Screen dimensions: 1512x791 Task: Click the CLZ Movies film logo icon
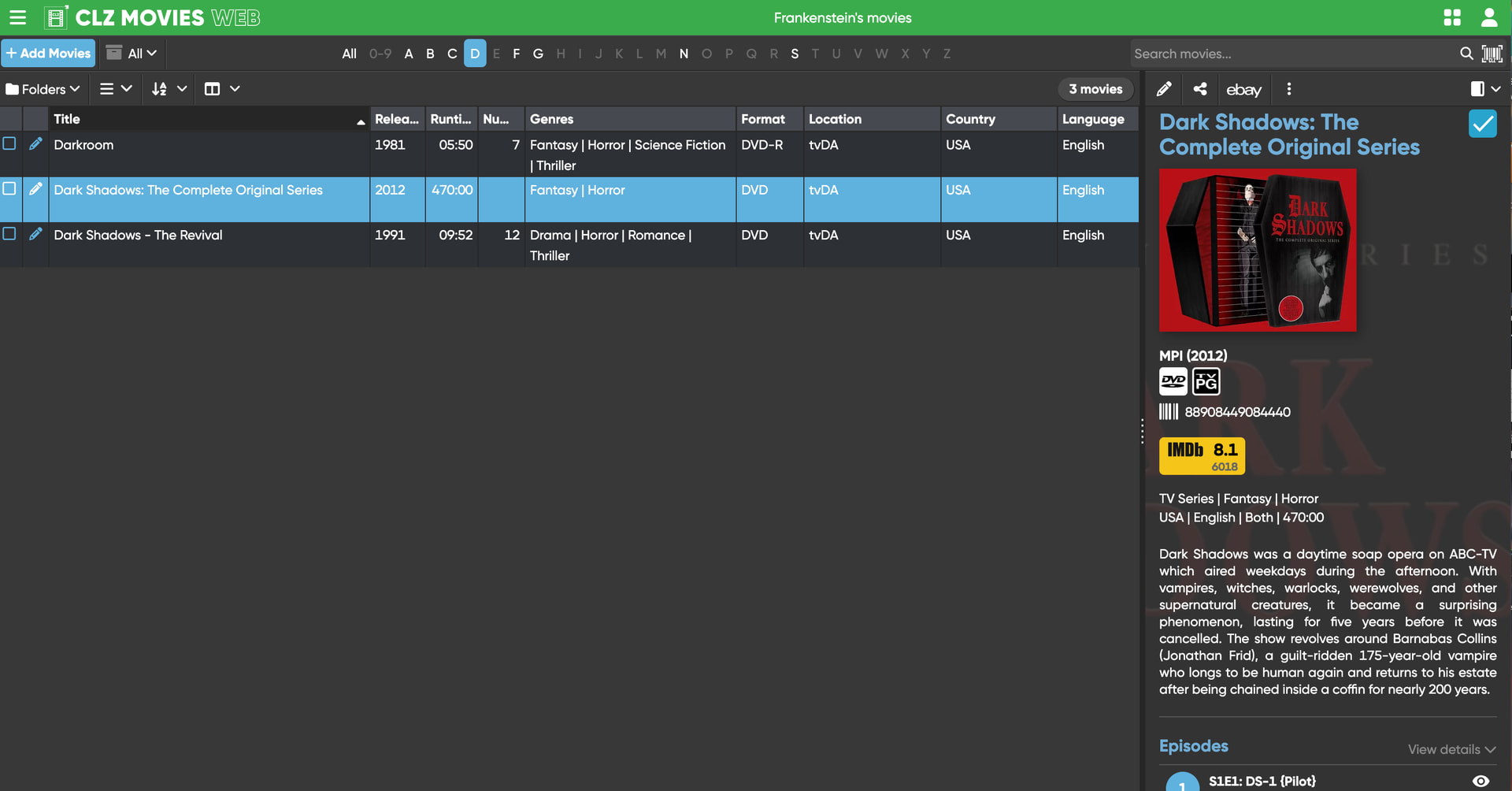55,17
